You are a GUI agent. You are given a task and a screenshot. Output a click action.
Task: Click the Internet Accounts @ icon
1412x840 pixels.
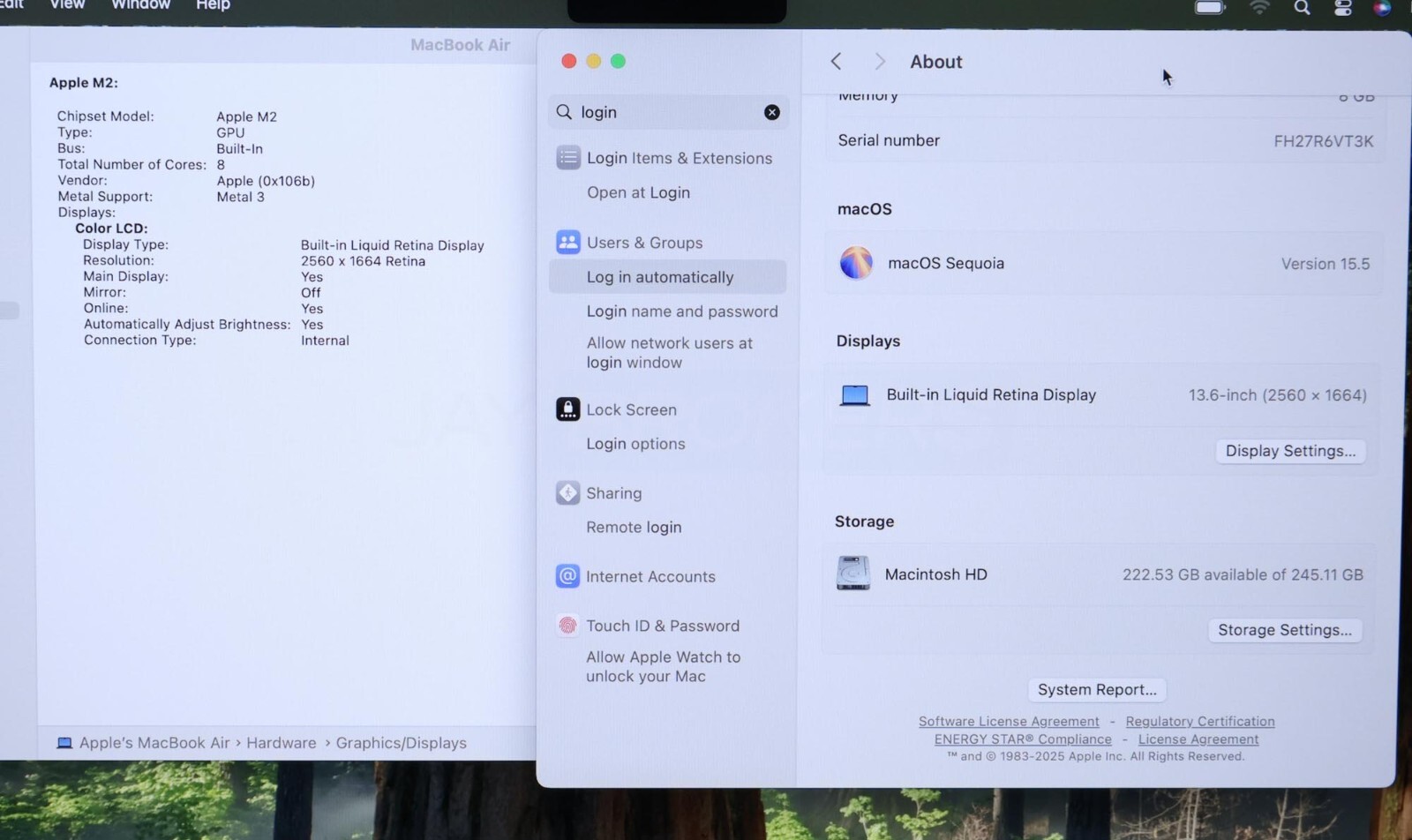[x=567, y=576]
